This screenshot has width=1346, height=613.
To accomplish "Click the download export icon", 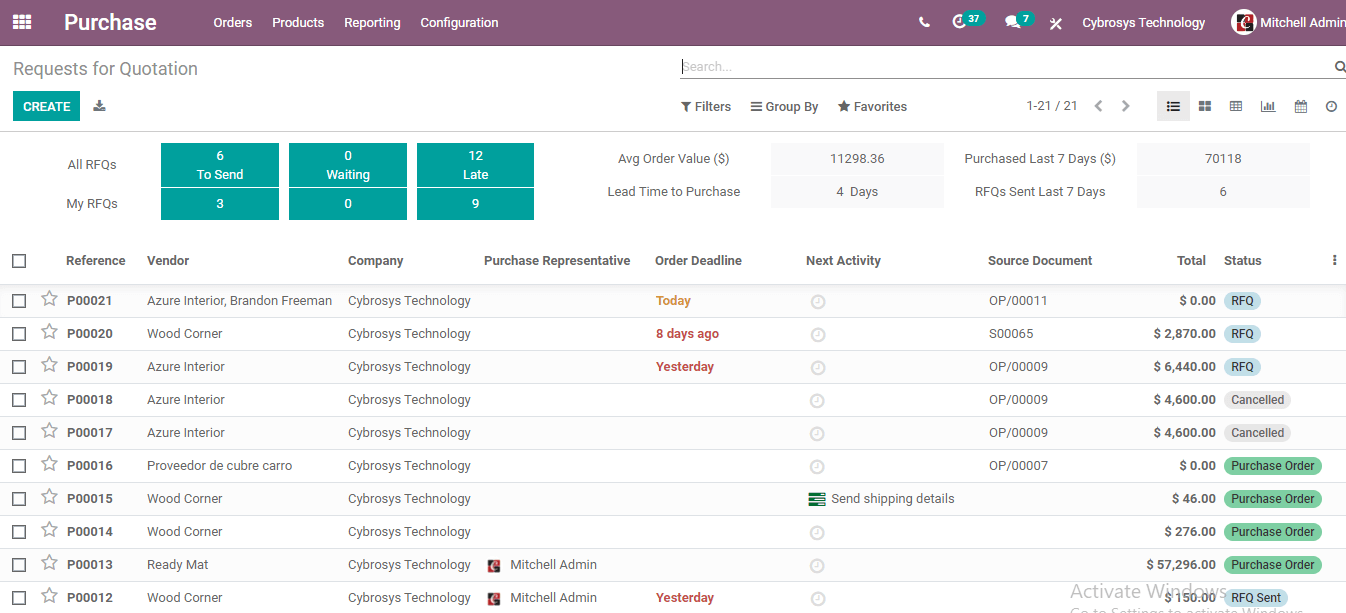I will (99, 106).
